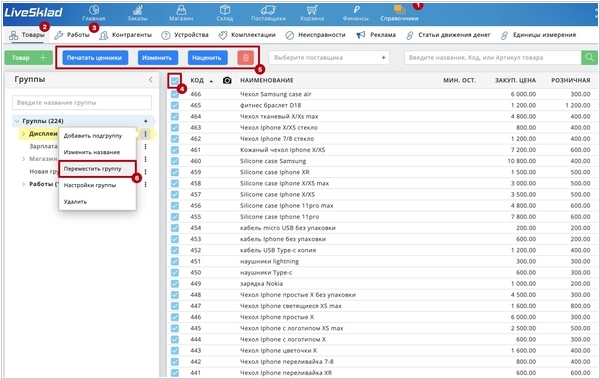Open the Главная section icon
Screen dimensions: 600x379
tap(94, 10)
